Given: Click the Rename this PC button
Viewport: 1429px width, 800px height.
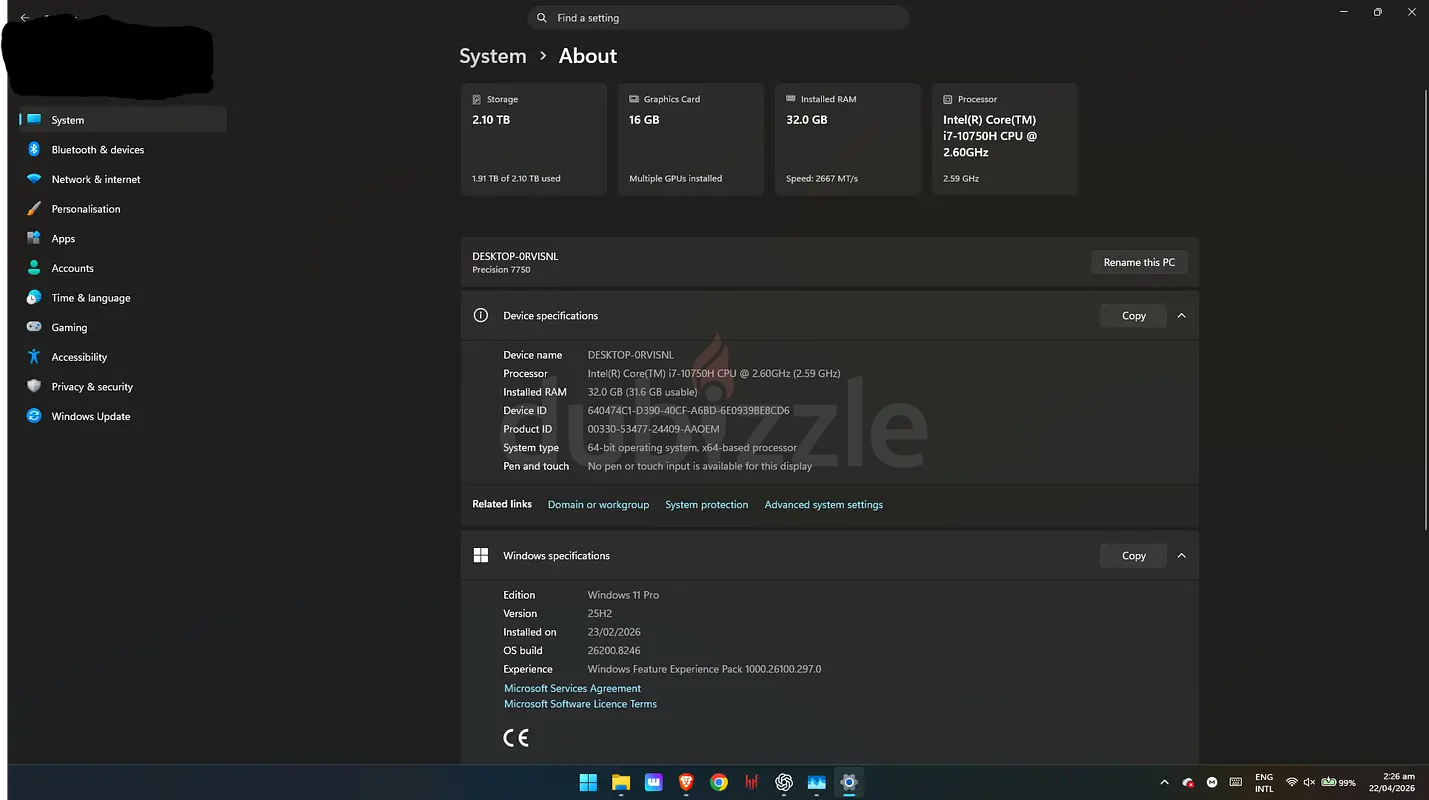Looking at the screenshot, I should [1139, 263].
